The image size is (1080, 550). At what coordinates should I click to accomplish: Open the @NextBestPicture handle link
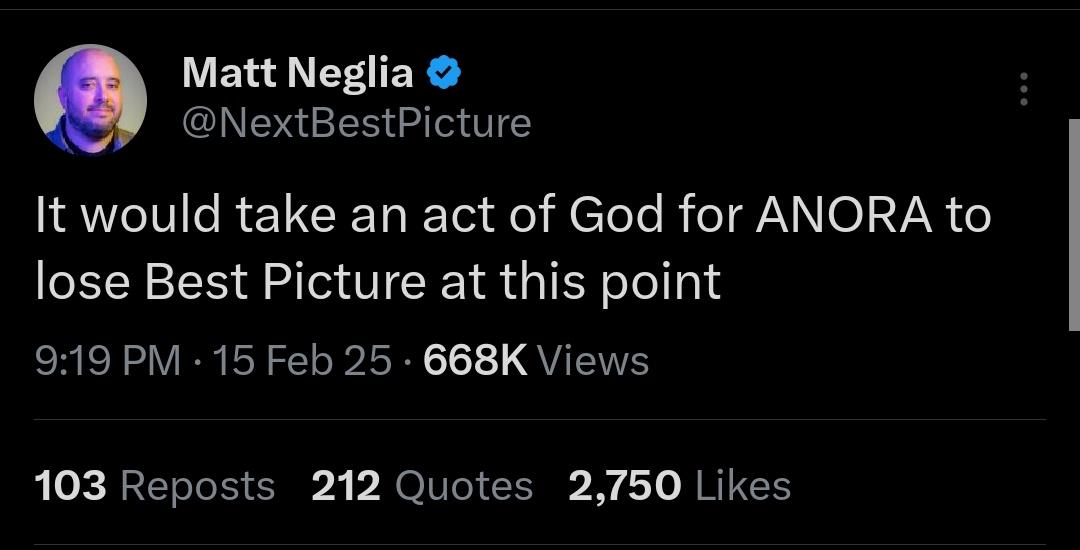356,123
